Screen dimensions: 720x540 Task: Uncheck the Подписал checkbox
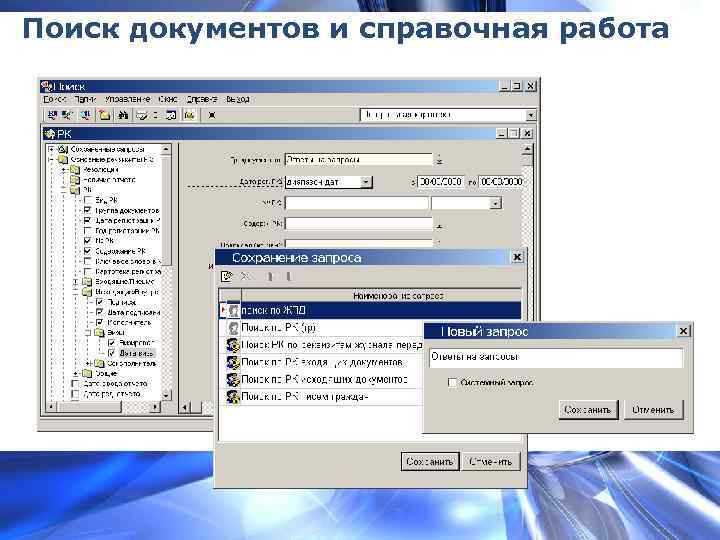(99, 302)
